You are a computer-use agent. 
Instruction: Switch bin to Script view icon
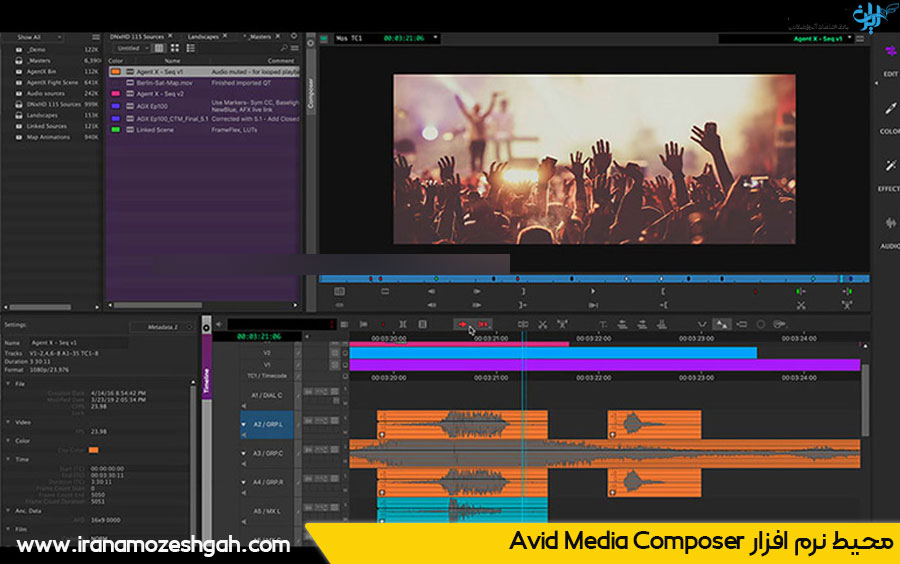click(x=191, y=48)
